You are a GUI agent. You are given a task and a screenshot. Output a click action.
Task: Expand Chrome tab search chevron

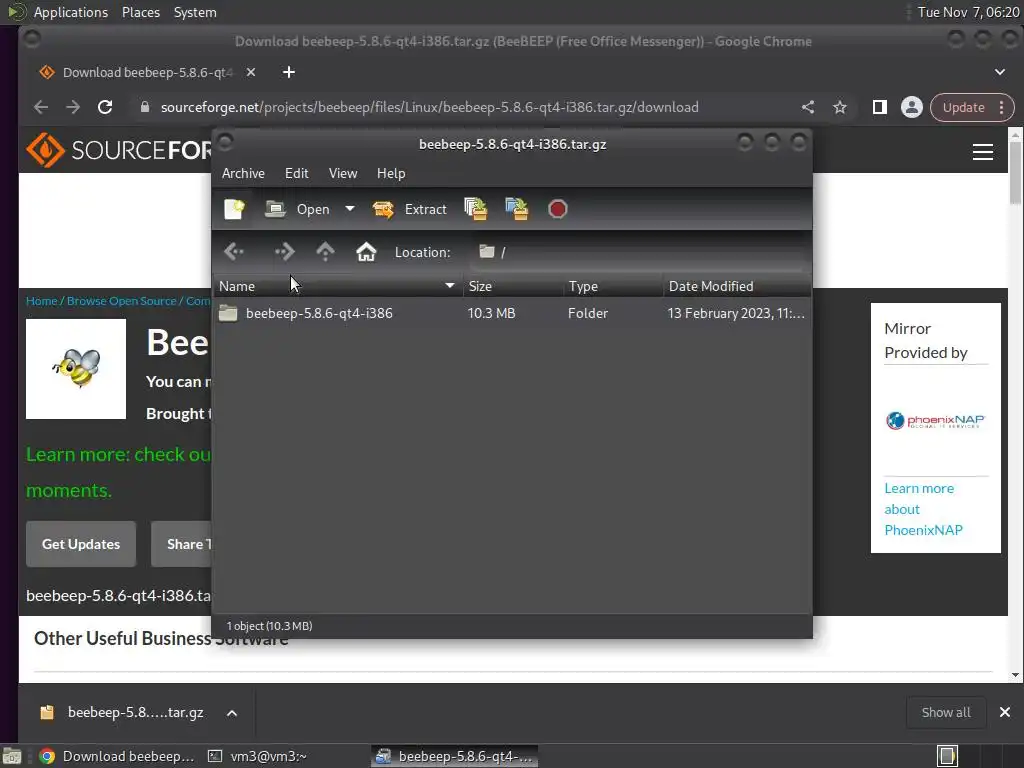click(x=1000, y=72)
